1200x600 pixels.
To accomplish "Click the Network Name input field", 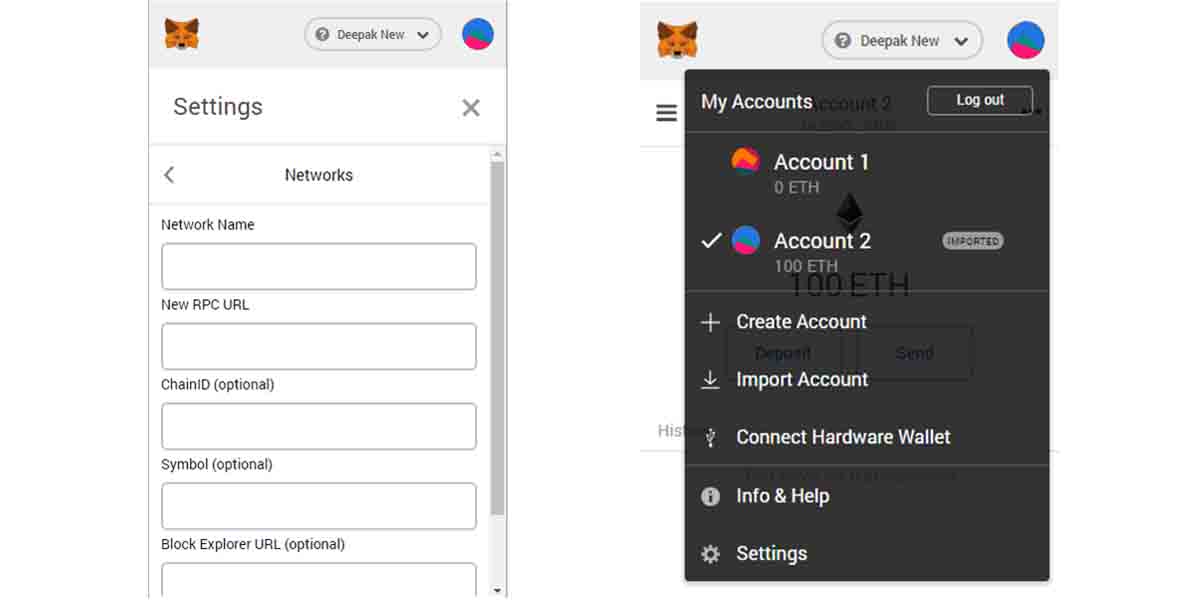I will tap(319, 266).
